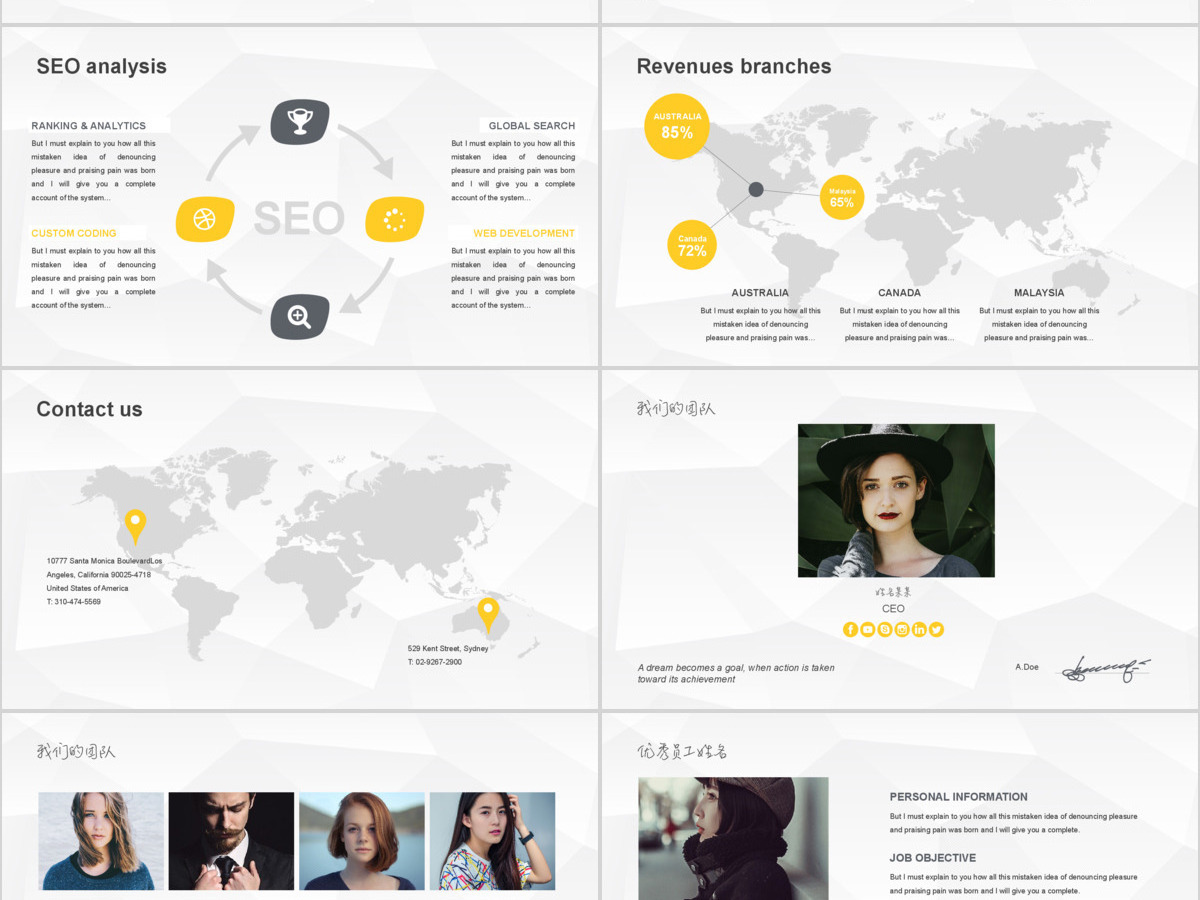Screen dimensions: 1200x900
Task: Click the 'United States of America' line
Action: (87, 588)
